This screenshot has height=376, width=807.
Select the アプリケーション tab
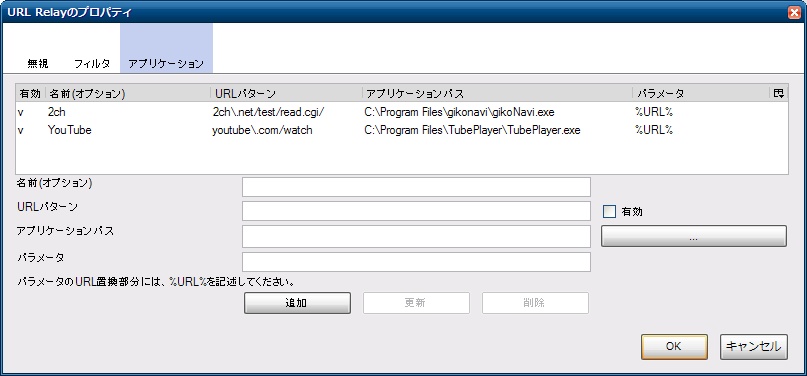coord(166,64)
